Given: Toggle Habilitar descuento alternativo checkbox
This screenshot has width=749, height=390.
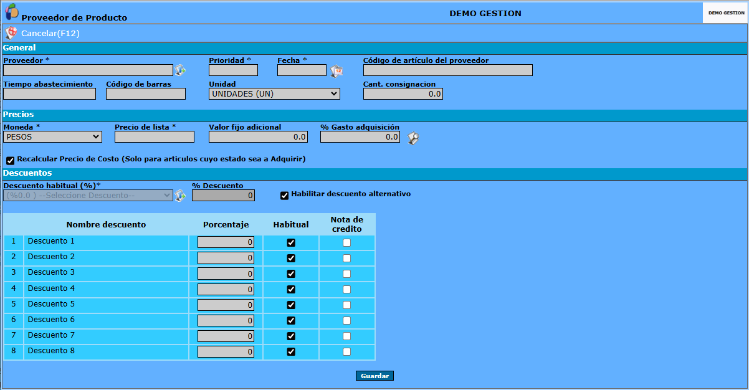Looking at the screenshot, I should [284, 195].
